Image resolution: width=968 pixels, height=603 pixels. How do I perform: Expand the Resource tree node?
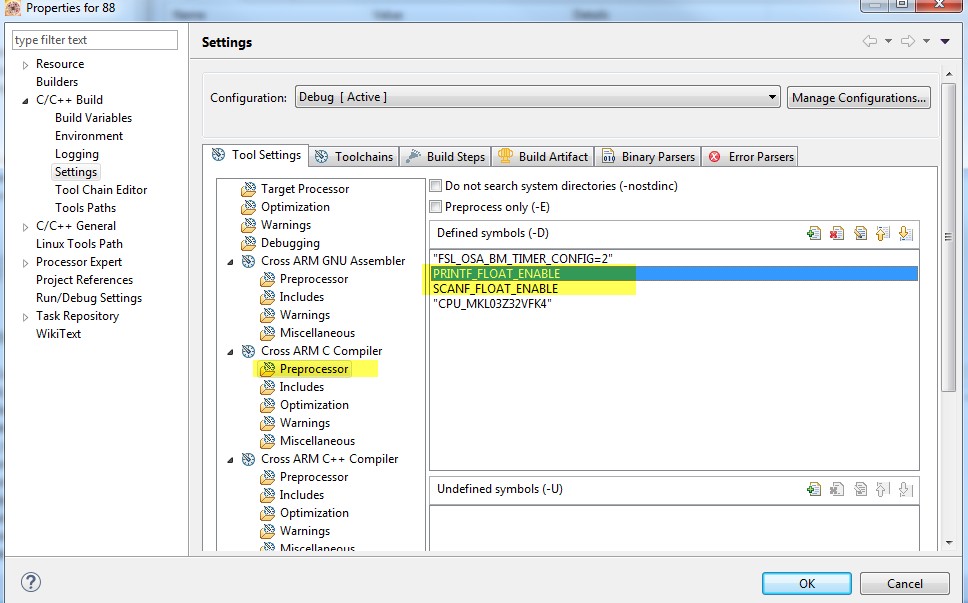25,65
